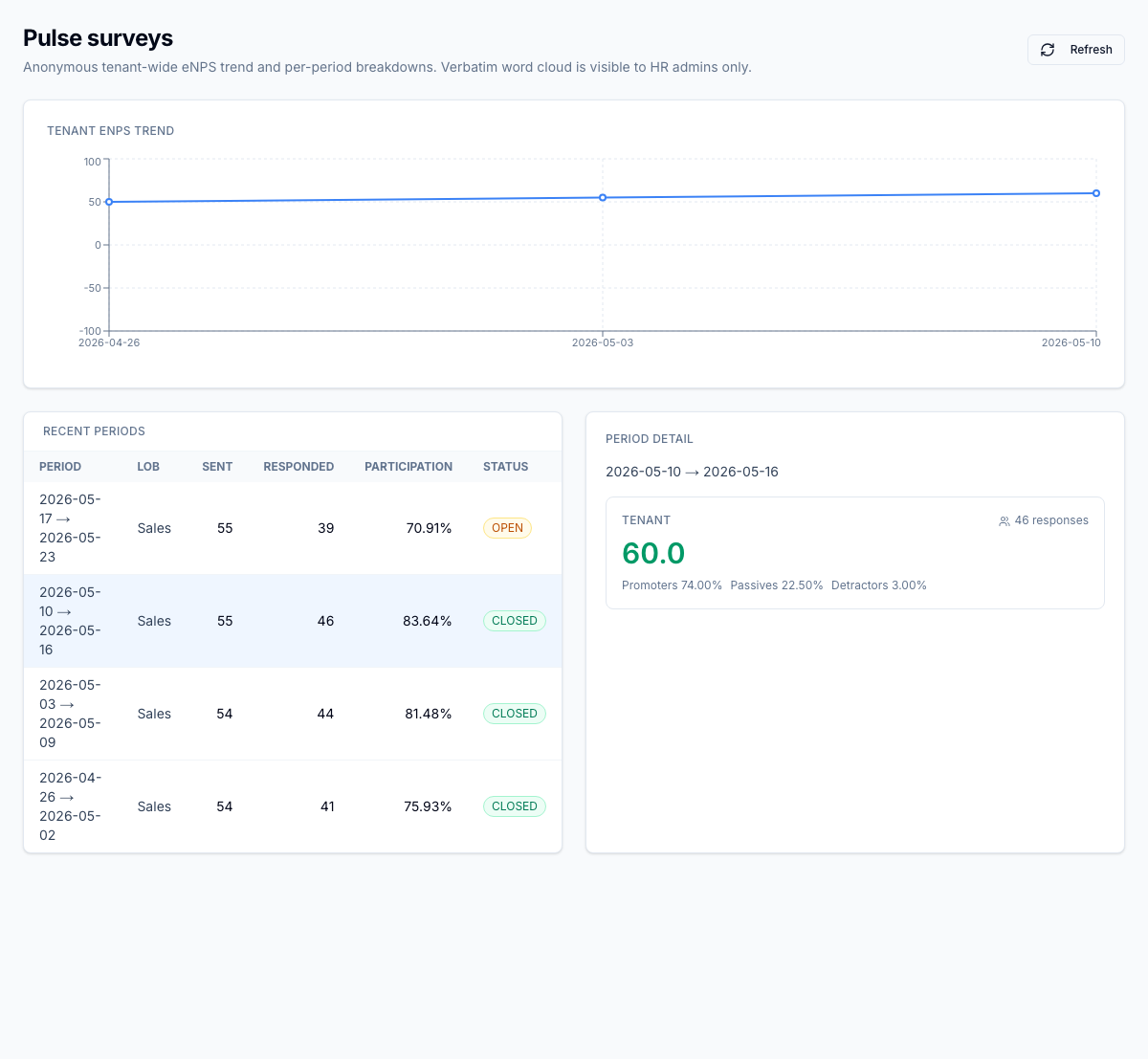The width and height of the screenshot is (1148, 1059).
Task: Click the people icon beside 46 responses
Action: coord(1004,521)
